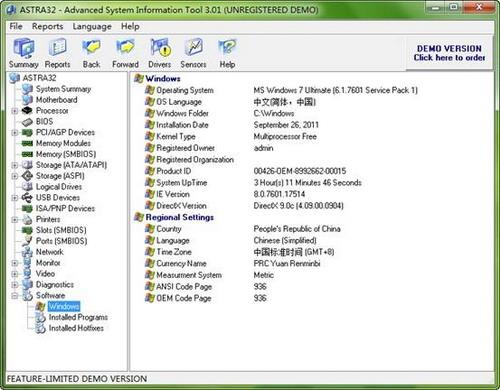Expand the Processor tree node

(15, 111)
